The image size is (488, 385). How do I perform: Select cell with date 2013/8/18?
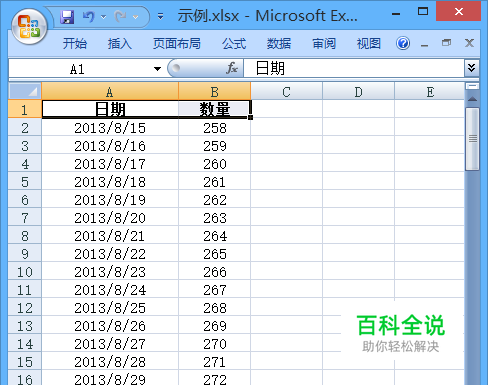[110, 182]
